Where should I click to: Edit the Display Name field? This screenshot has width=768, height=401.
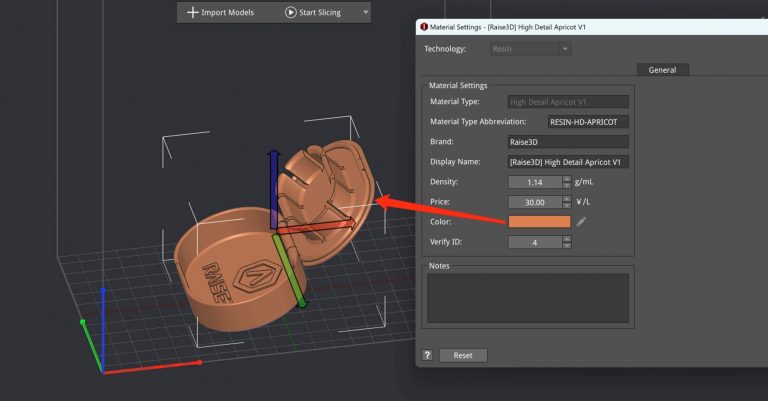coord(568,162)
